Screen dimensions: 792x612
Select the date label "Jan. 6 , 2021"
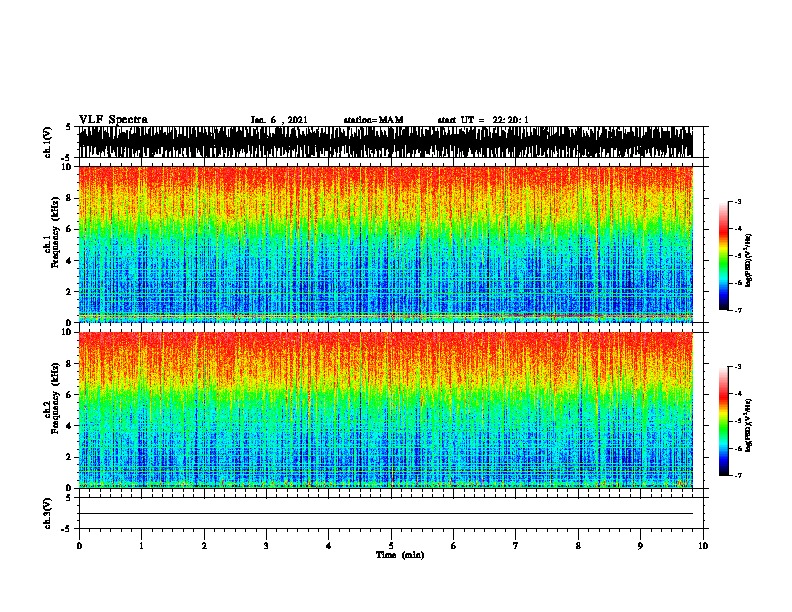279,120
